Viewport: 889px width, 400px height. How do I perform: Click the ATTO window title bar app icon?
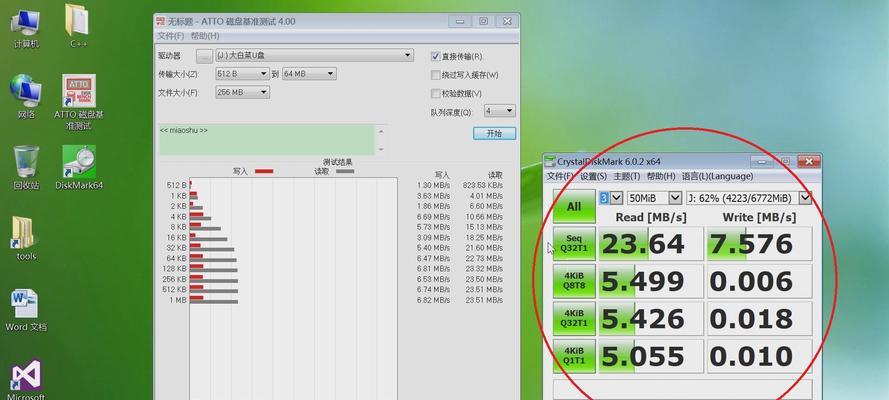[x=160, y=22]
